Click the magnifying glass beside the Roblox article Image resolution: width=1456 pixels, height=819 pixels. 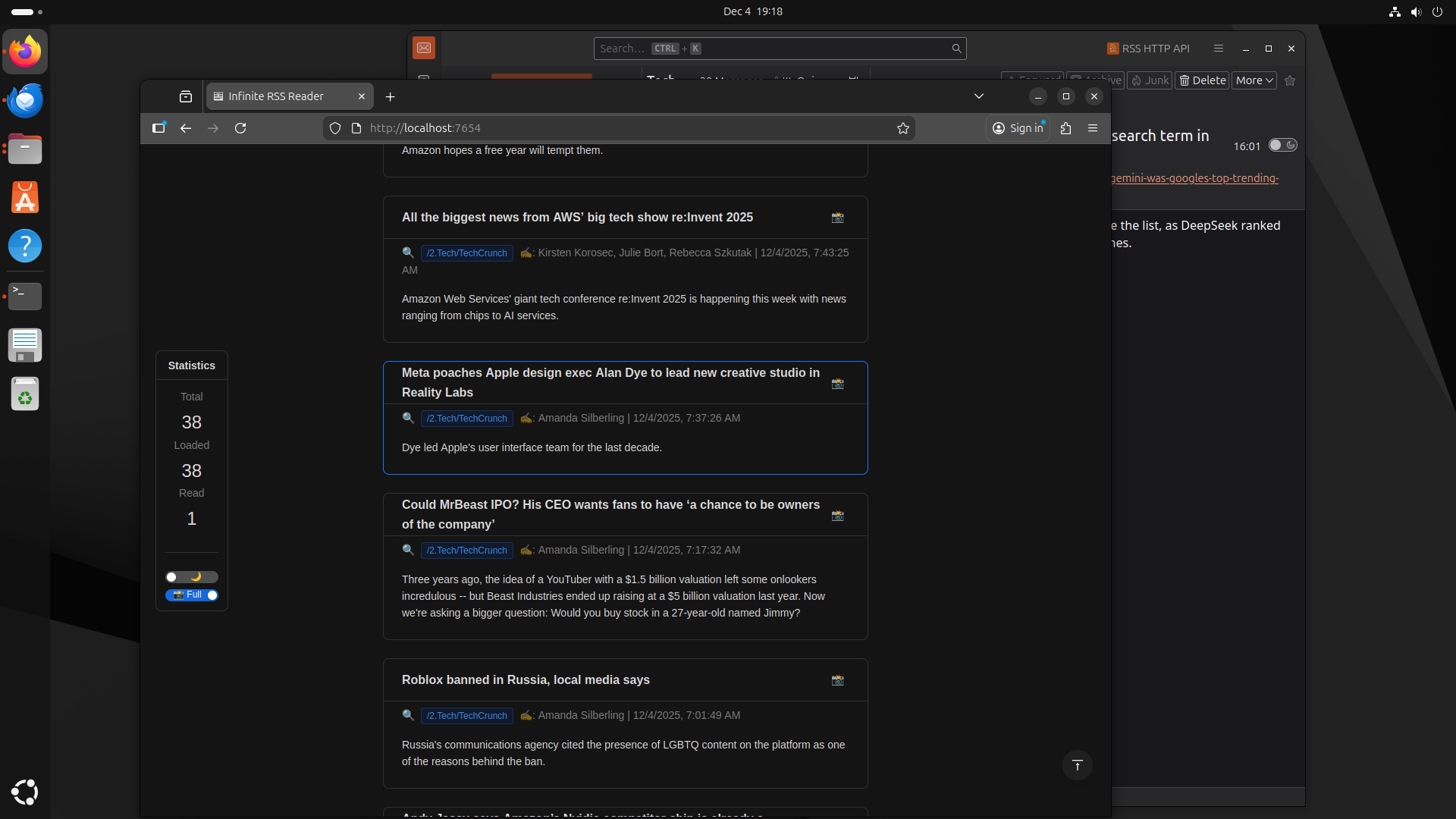(408, 715)
